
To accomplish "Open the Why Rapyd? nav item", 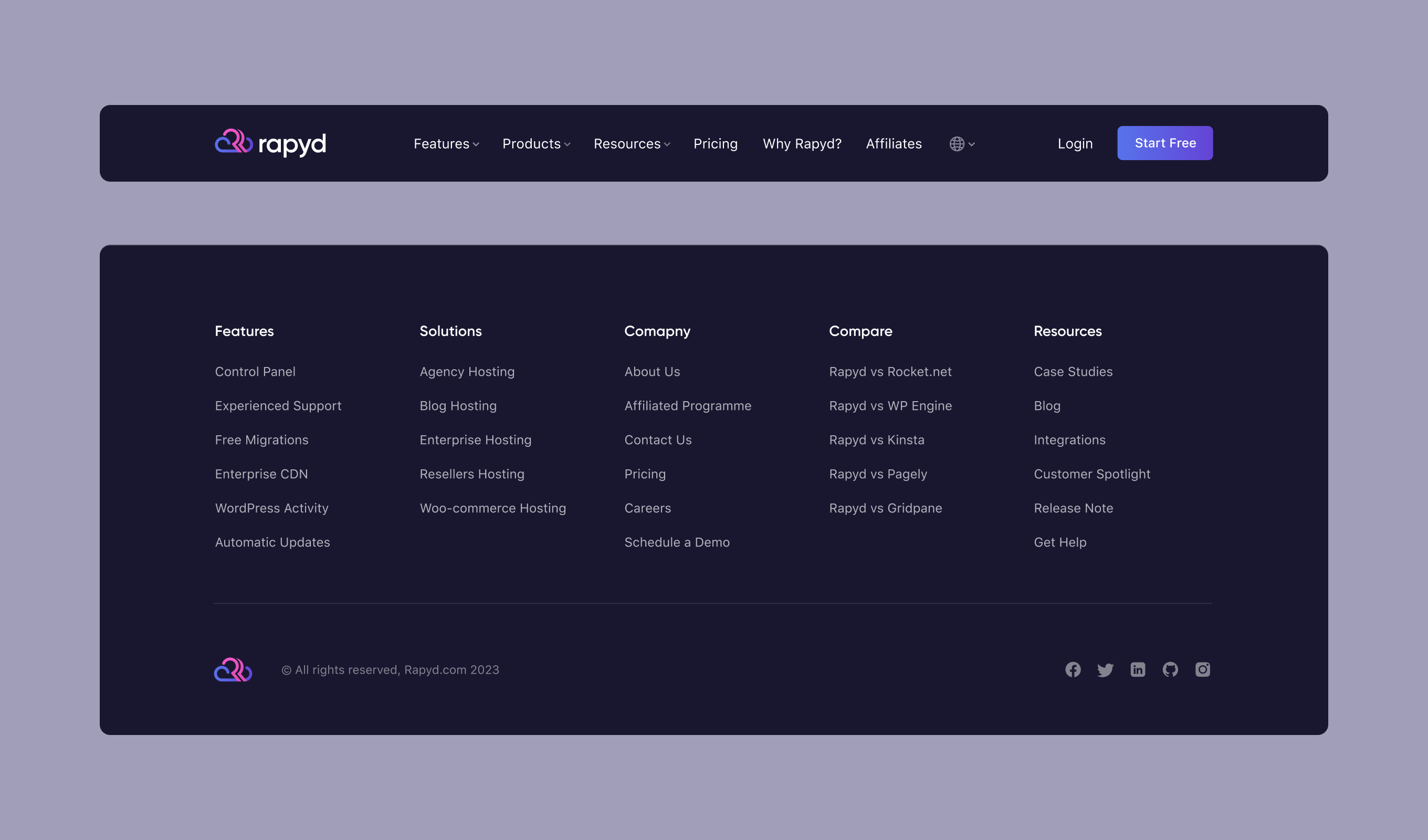I will click(802, 144).
